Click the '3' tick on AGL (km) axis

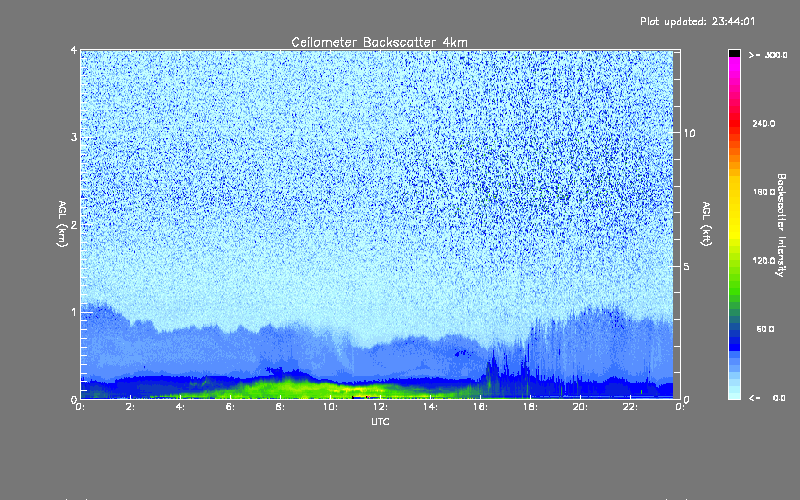(x=74, y=137)
